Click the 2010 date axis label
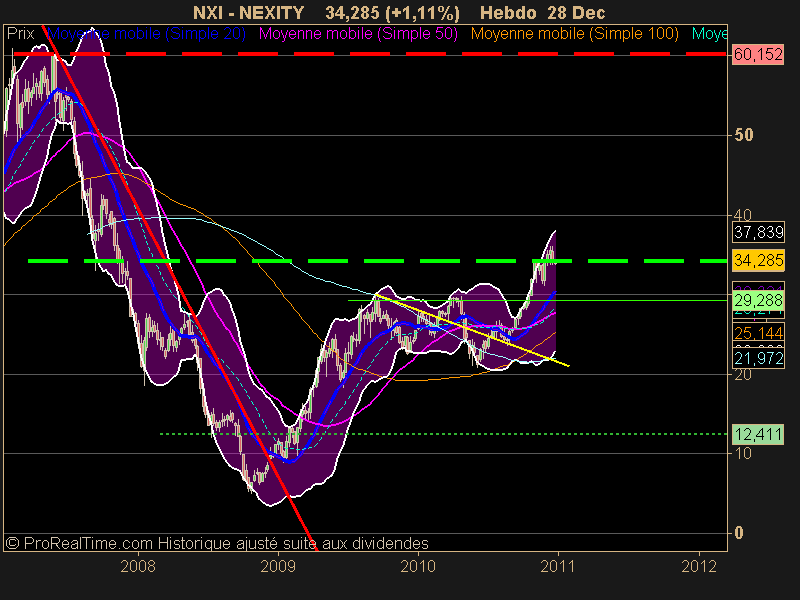 coord(418,566)
